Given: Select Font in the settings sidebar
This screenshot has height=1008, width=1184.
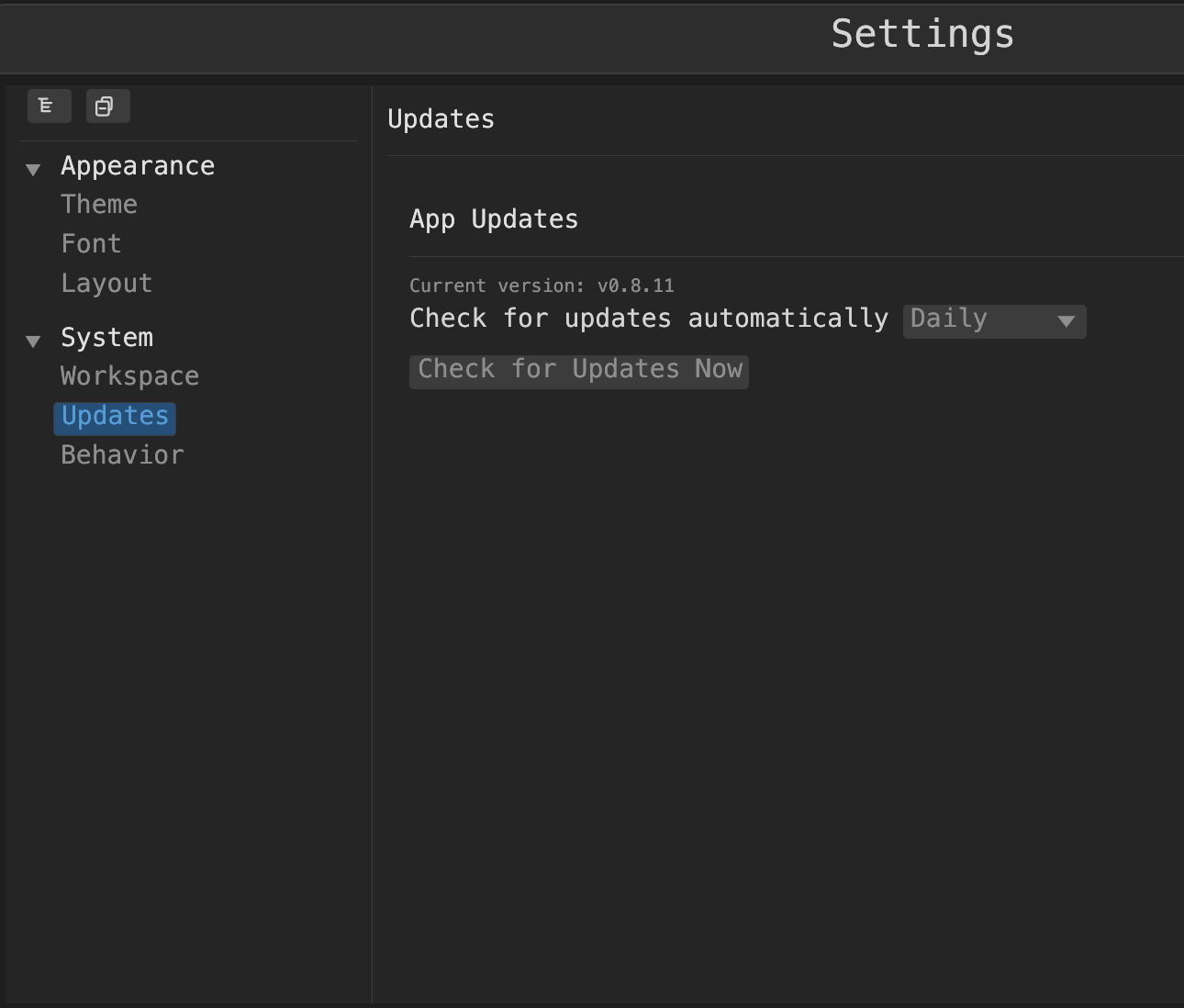Looking at the screenshot, I should pyautogui.click(x=91, y=243).
